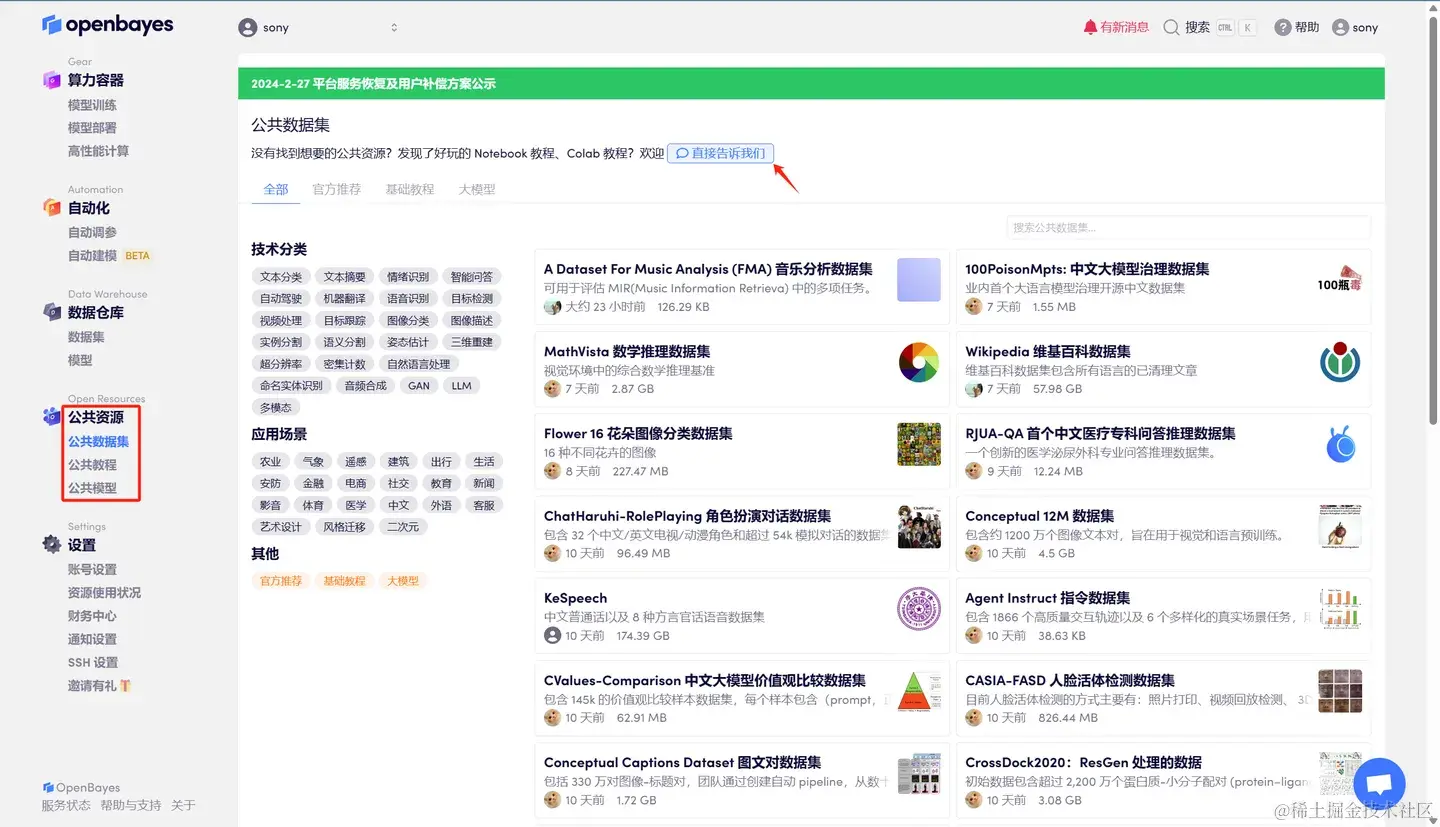Select the 自动驾驶 technology tag

click(x=281, y=299)
